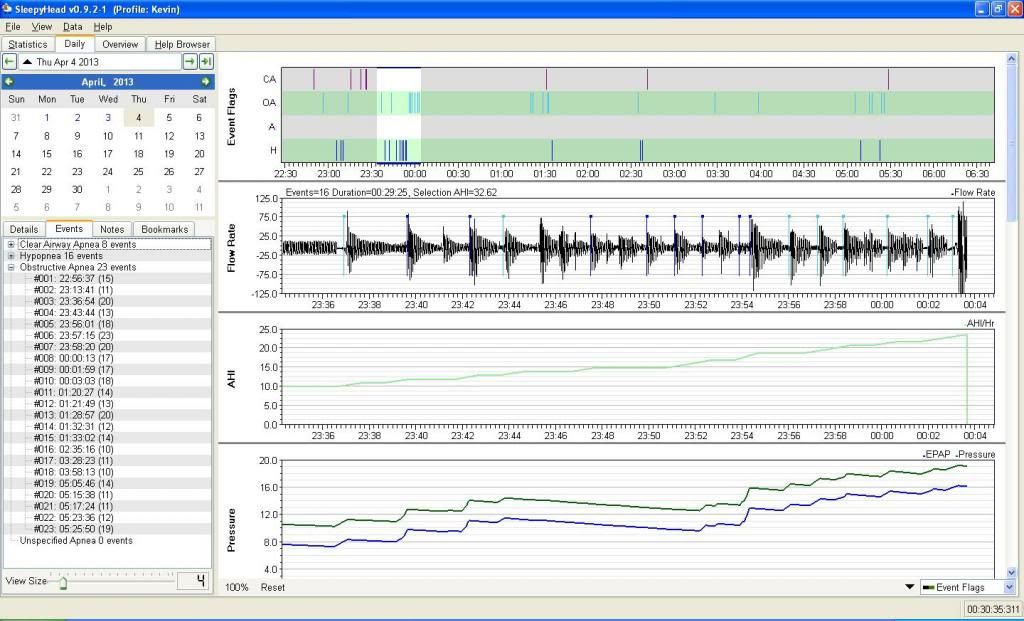Screen dimensions: 1024x621
Task: Select event #008: 00:00:13 (17)
Action: (73, 358)
